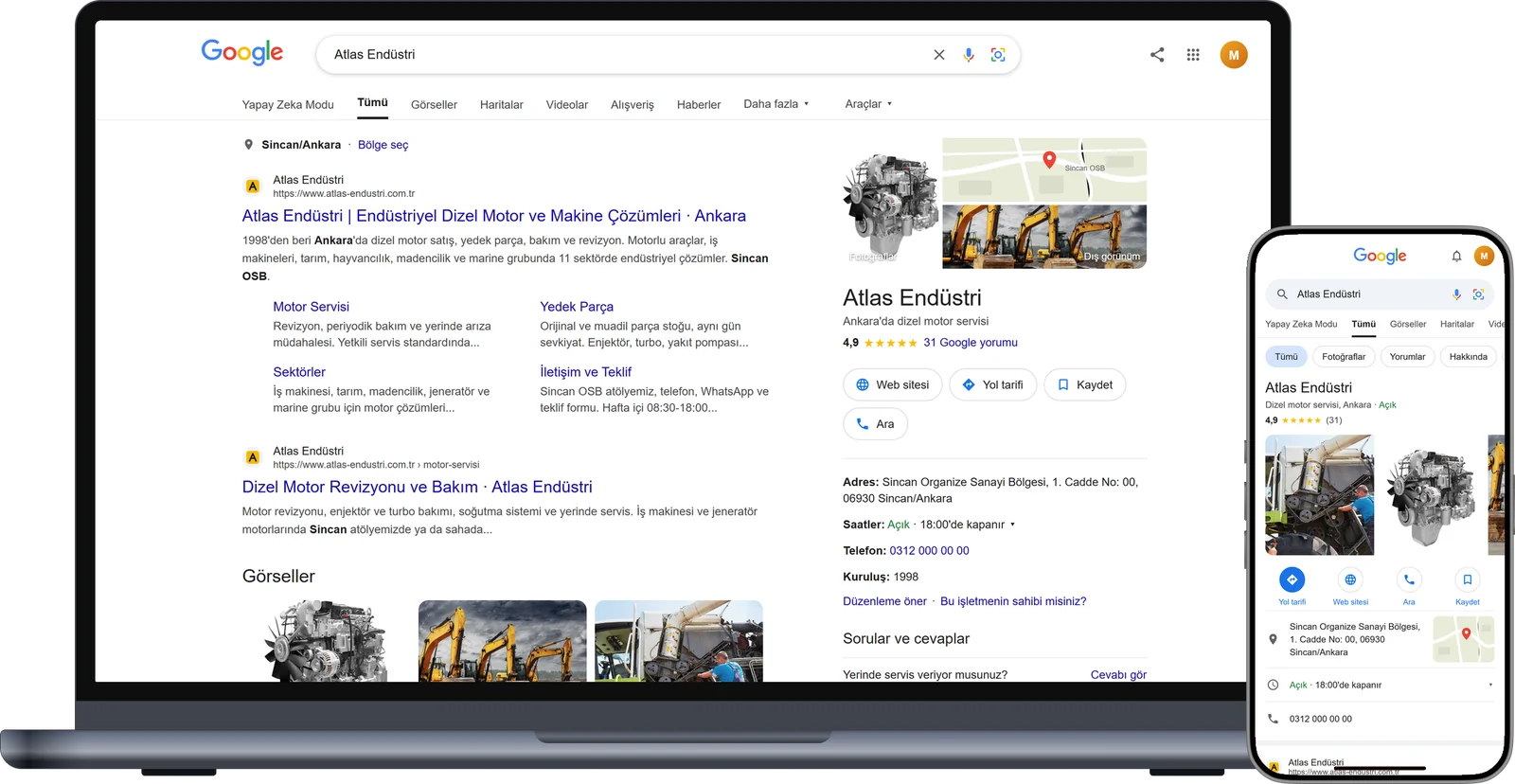Screen dimensions: 1515x784
Task: Click the Kaydet button in the laptop panel
Action: (1085, 385)
